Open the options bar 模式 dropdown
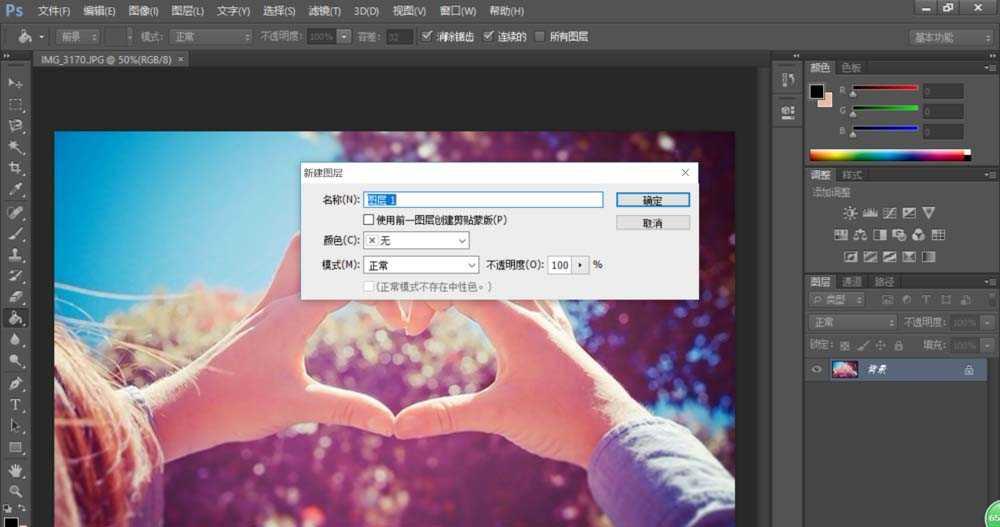The width and height of the screenshot is (1000, 527). pyautogui.click(x=211, y=37)
